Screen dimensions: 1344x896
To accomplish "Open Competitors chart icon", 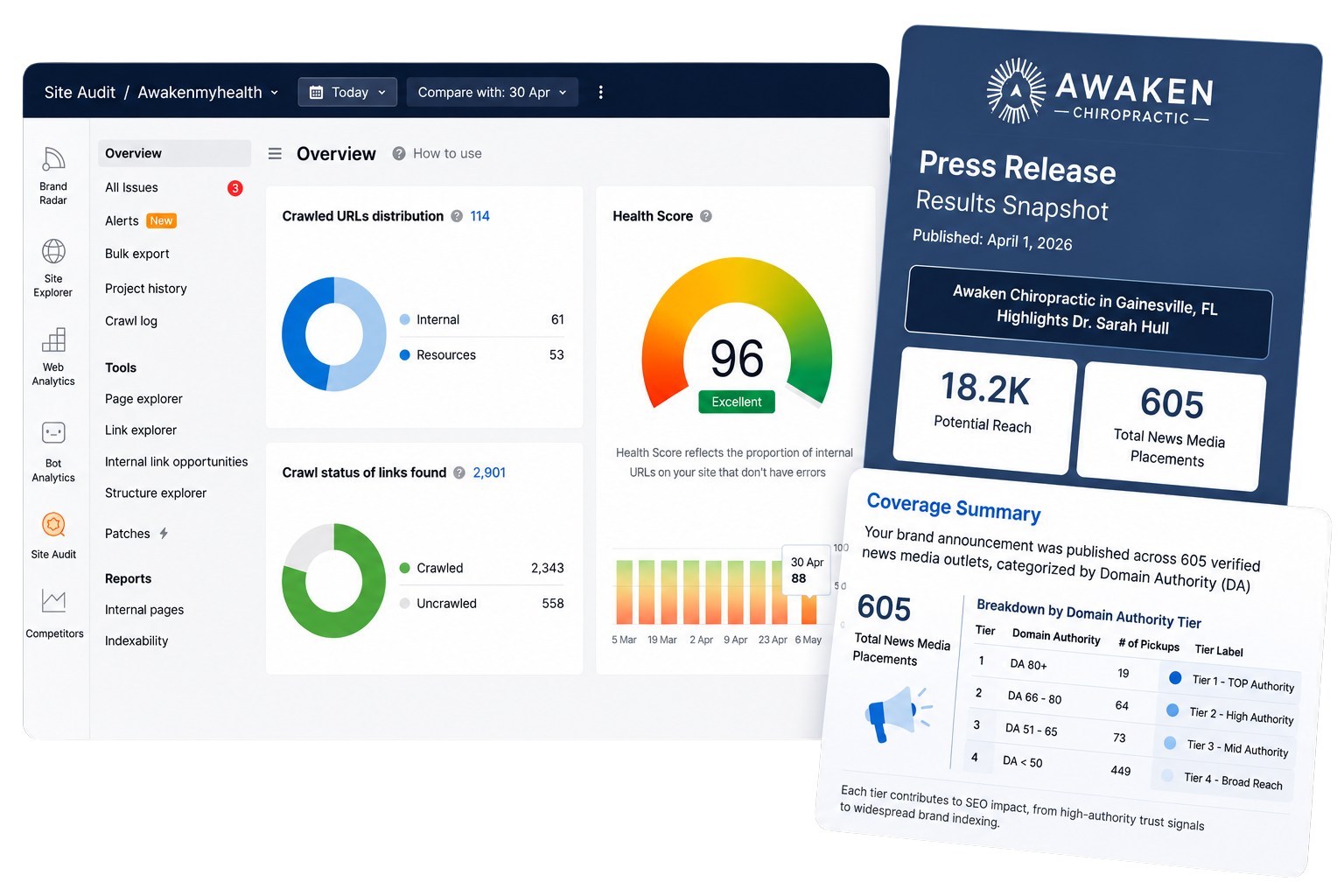I will (53, 601).
